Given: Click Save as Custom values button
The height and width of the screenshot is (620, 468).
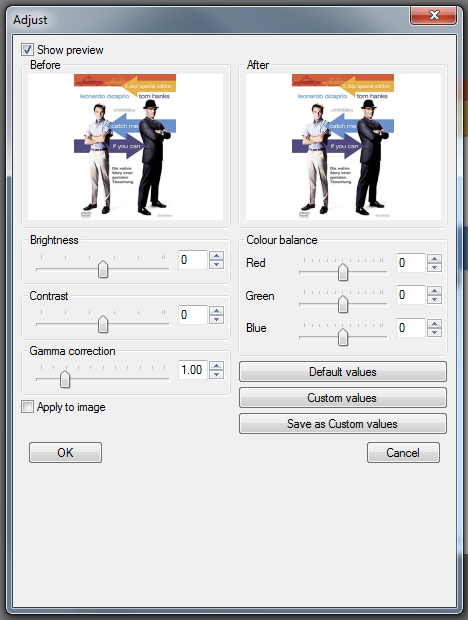Looking at the screenshot, I should pos(343,424).
